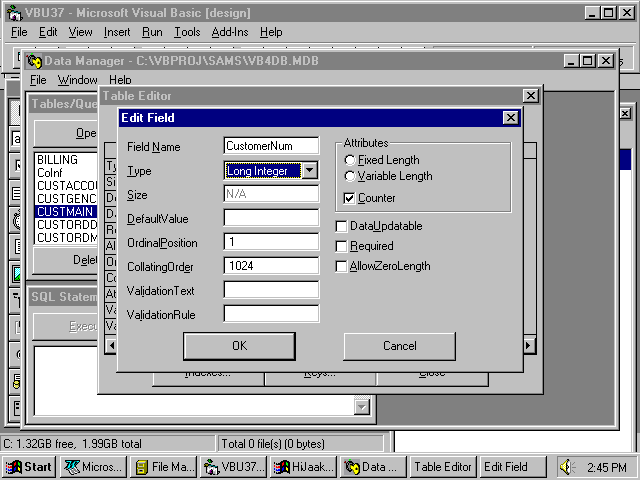Image resolution: width=640 pixels, height=480 pixels.
Task: Expand the SQL statement combo box arrow
Action: click(x=362, y=406)
